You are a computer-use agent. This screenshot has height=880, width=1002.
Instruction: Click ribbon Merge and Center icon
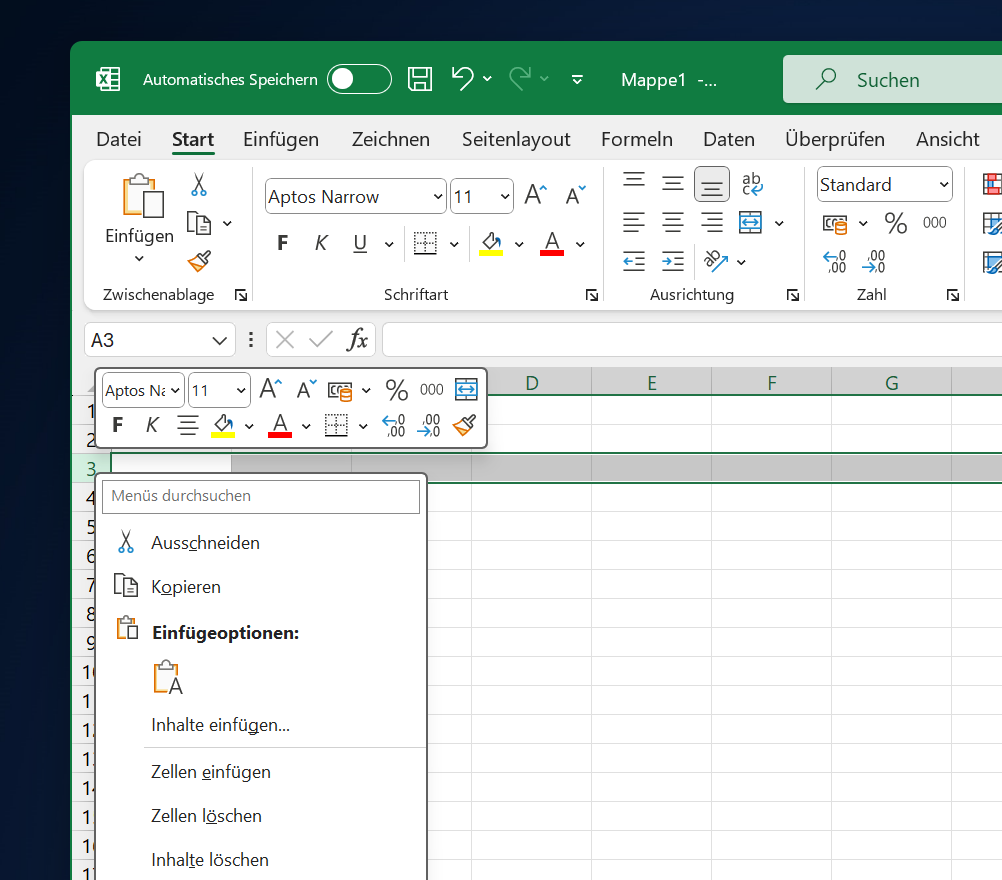point(750,222)
